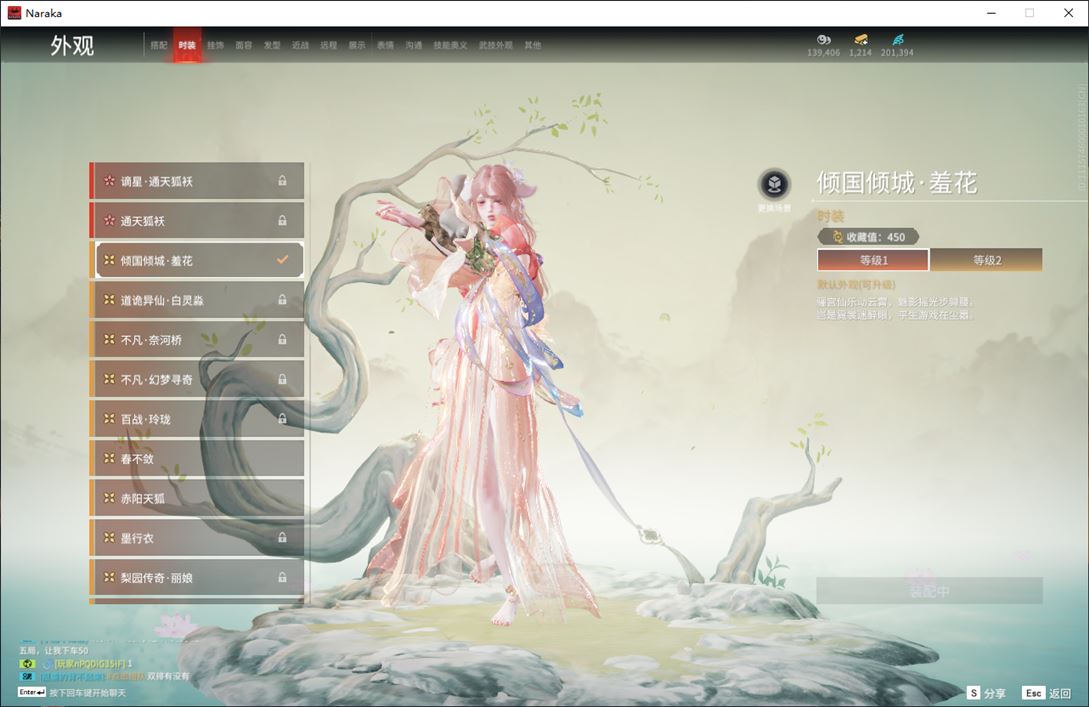The width and height of the screenshot is (1089, 707).
Task: Click lock icon on 梨园传奇·丽娘 row
Action: click(283, 576)
